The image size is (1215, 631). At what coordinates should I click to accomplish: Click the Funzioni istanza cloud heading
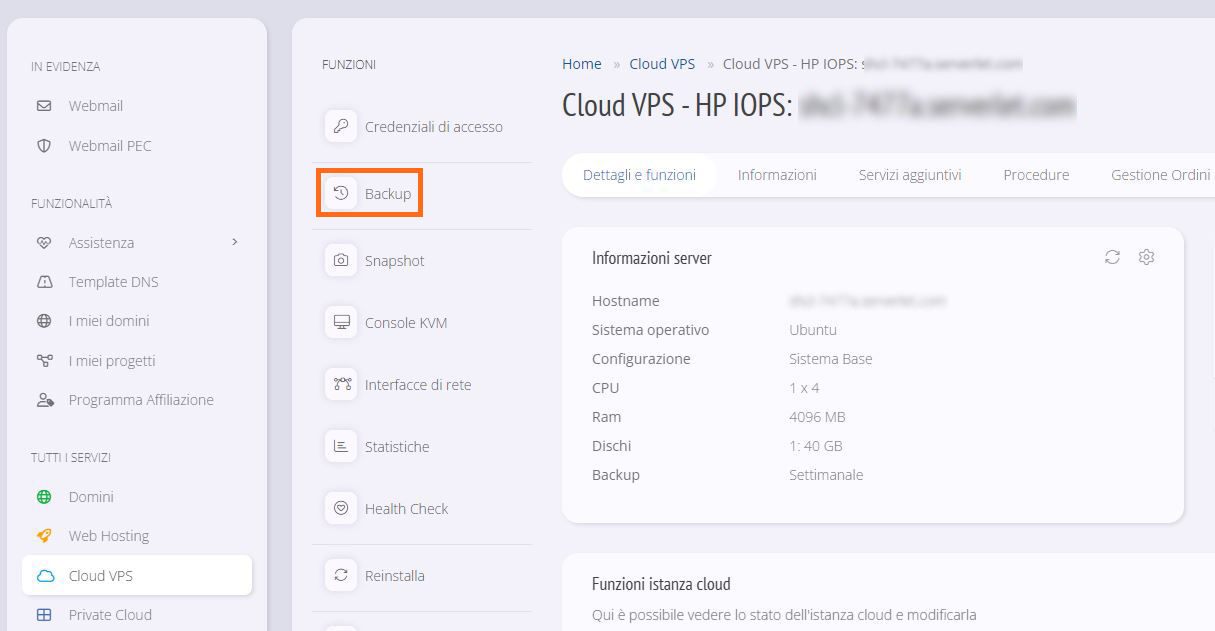(661, 584)
